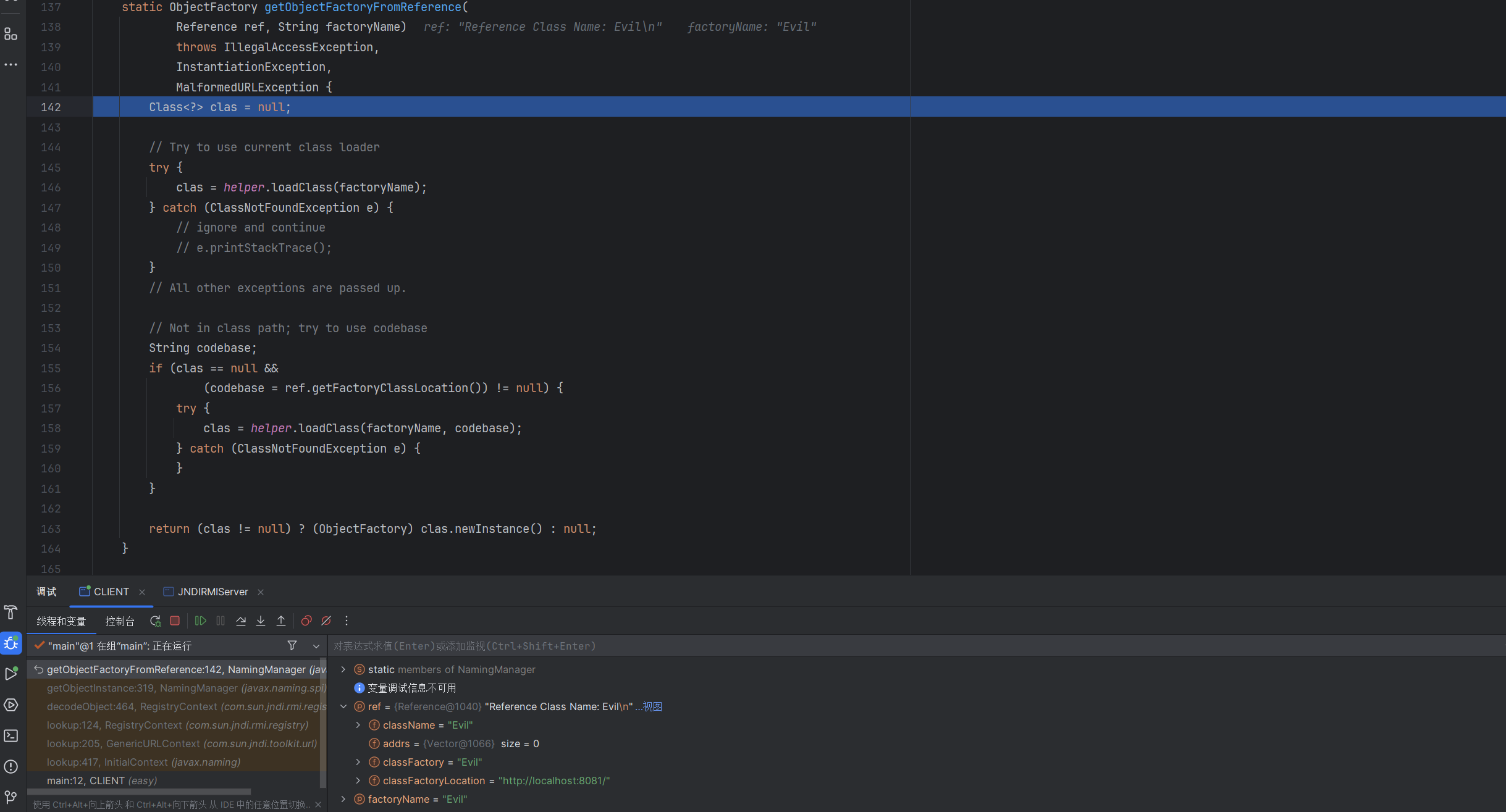
Task: Click helper.loadClass(factoryName, codebase) call
Action: point(382,429)
